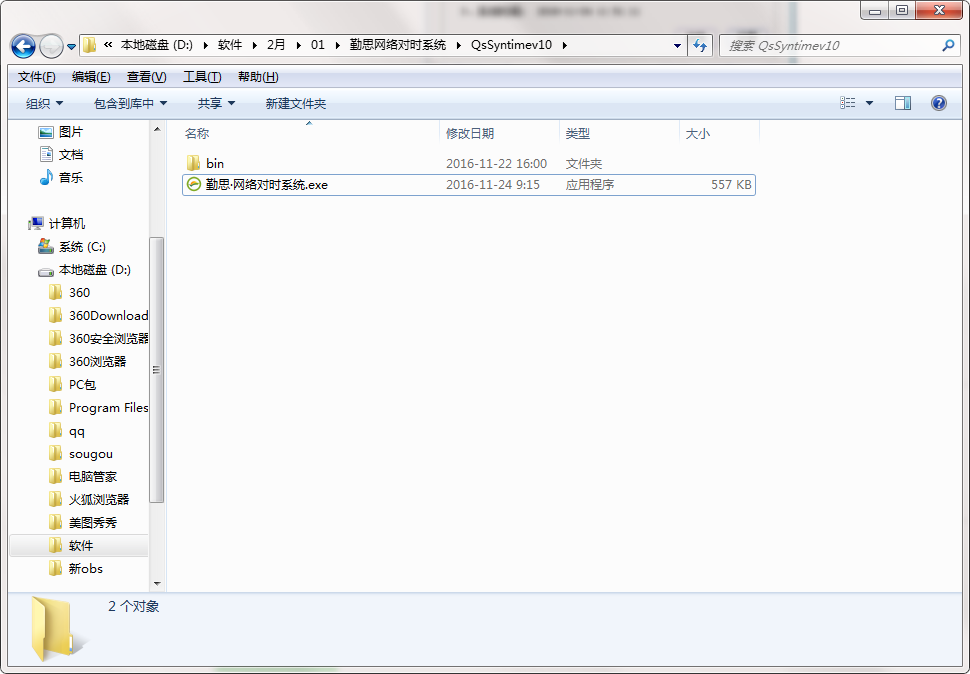Open the 新obs folder
970x674 pixels.
coord(76,568)
